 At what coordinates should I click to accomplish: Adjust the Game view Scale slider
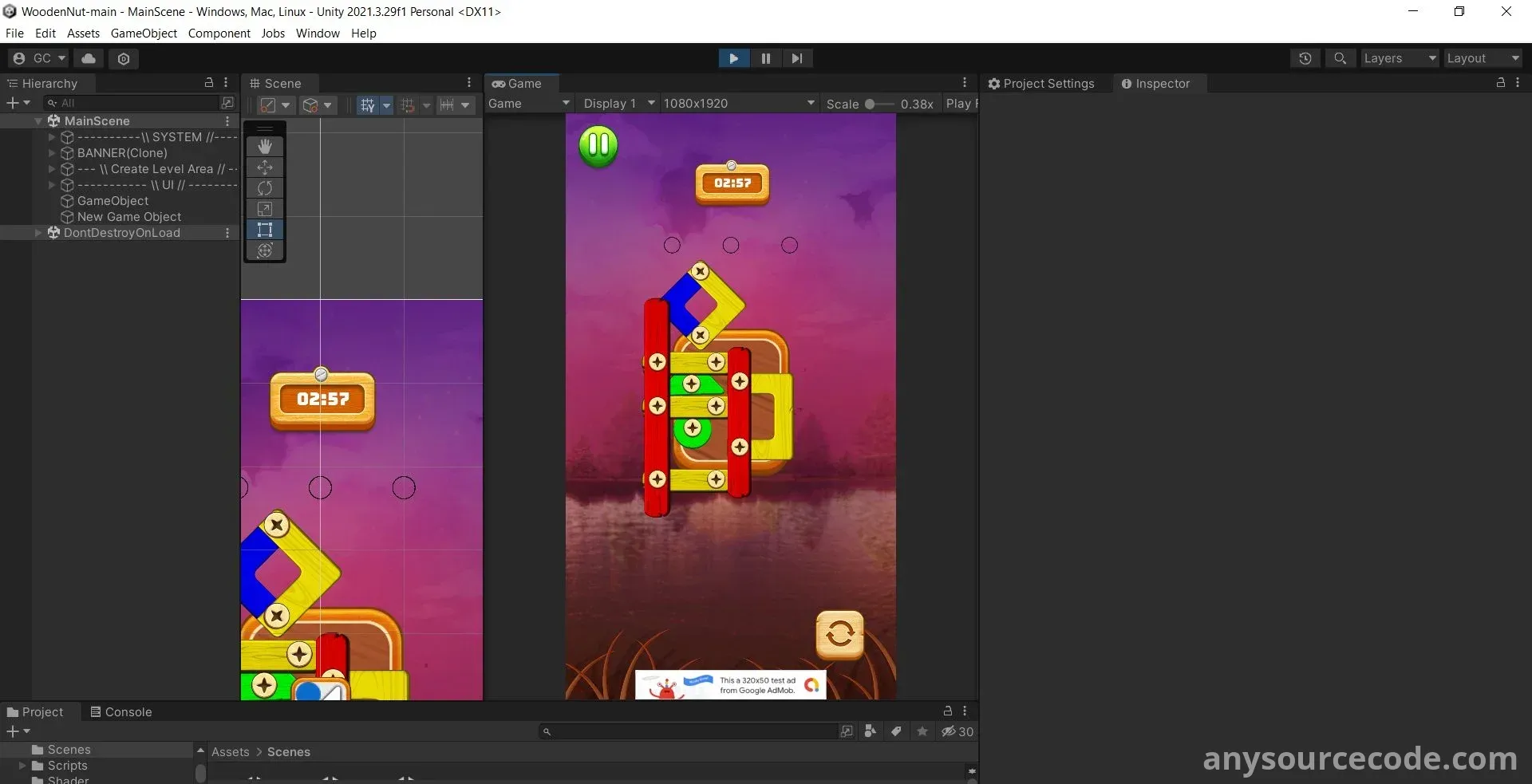click(871, 104)
